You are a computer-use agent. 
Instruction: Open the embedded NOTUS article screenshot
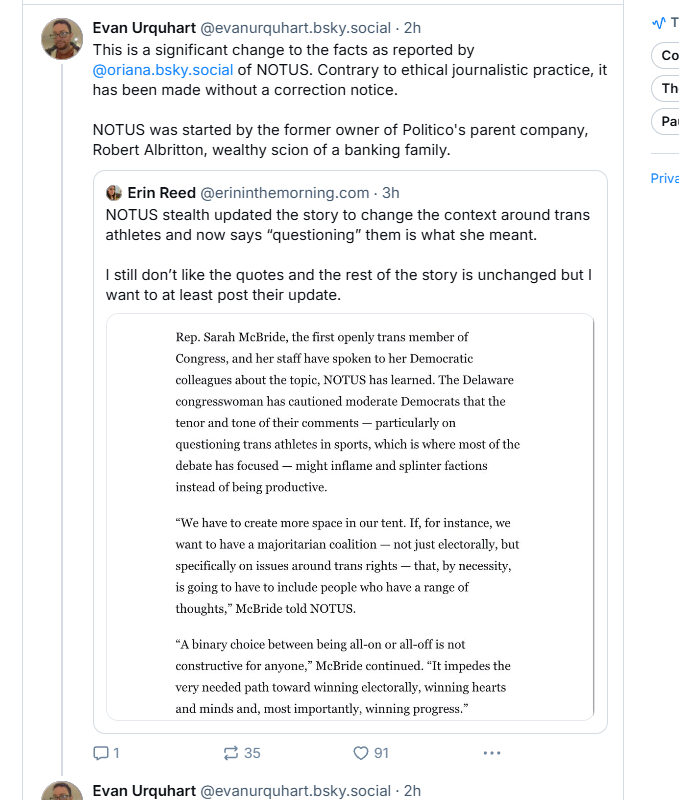tap(349, 517)
